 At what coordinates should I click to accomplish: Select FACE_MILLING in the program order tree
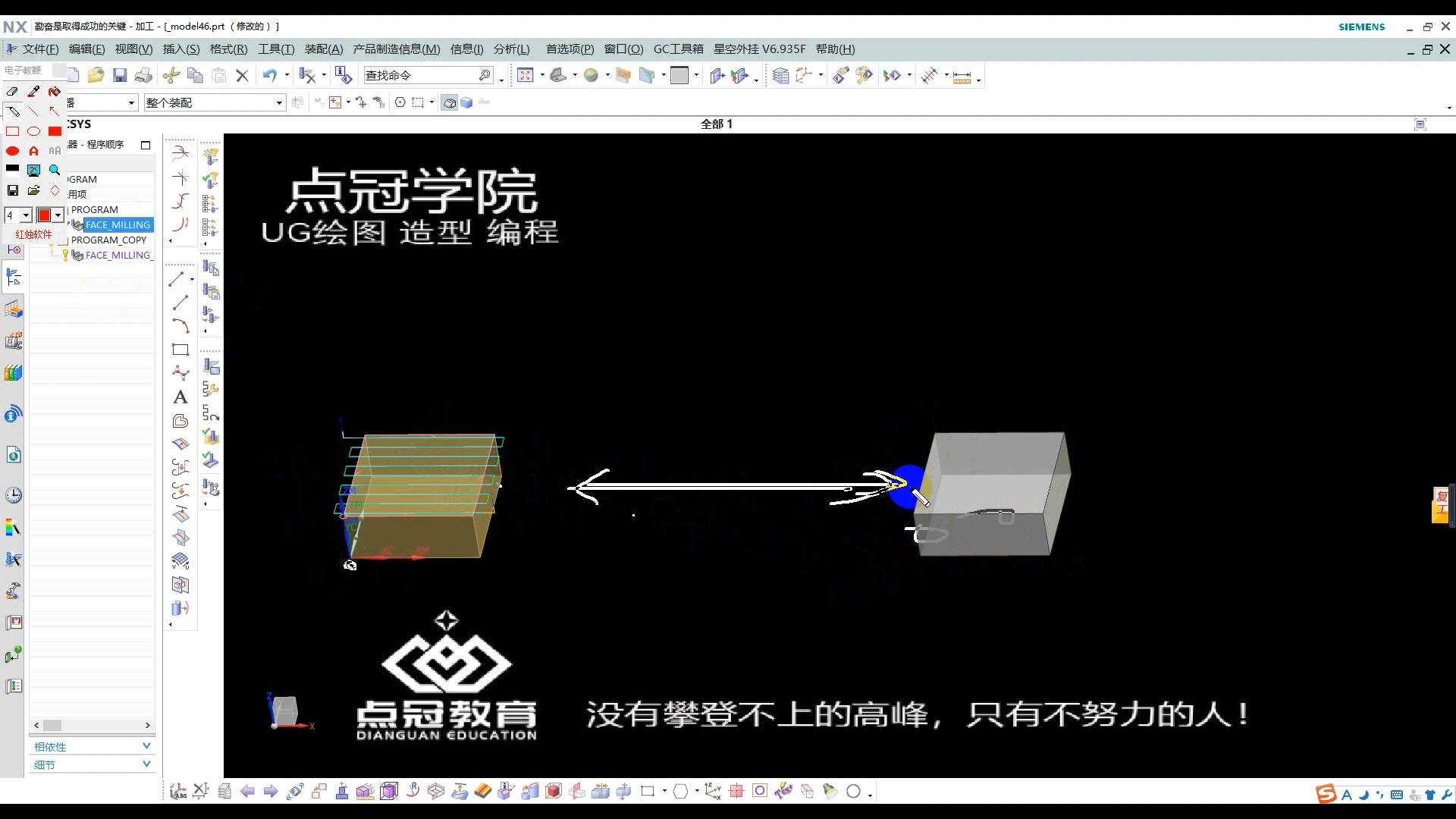click(118, 224)
